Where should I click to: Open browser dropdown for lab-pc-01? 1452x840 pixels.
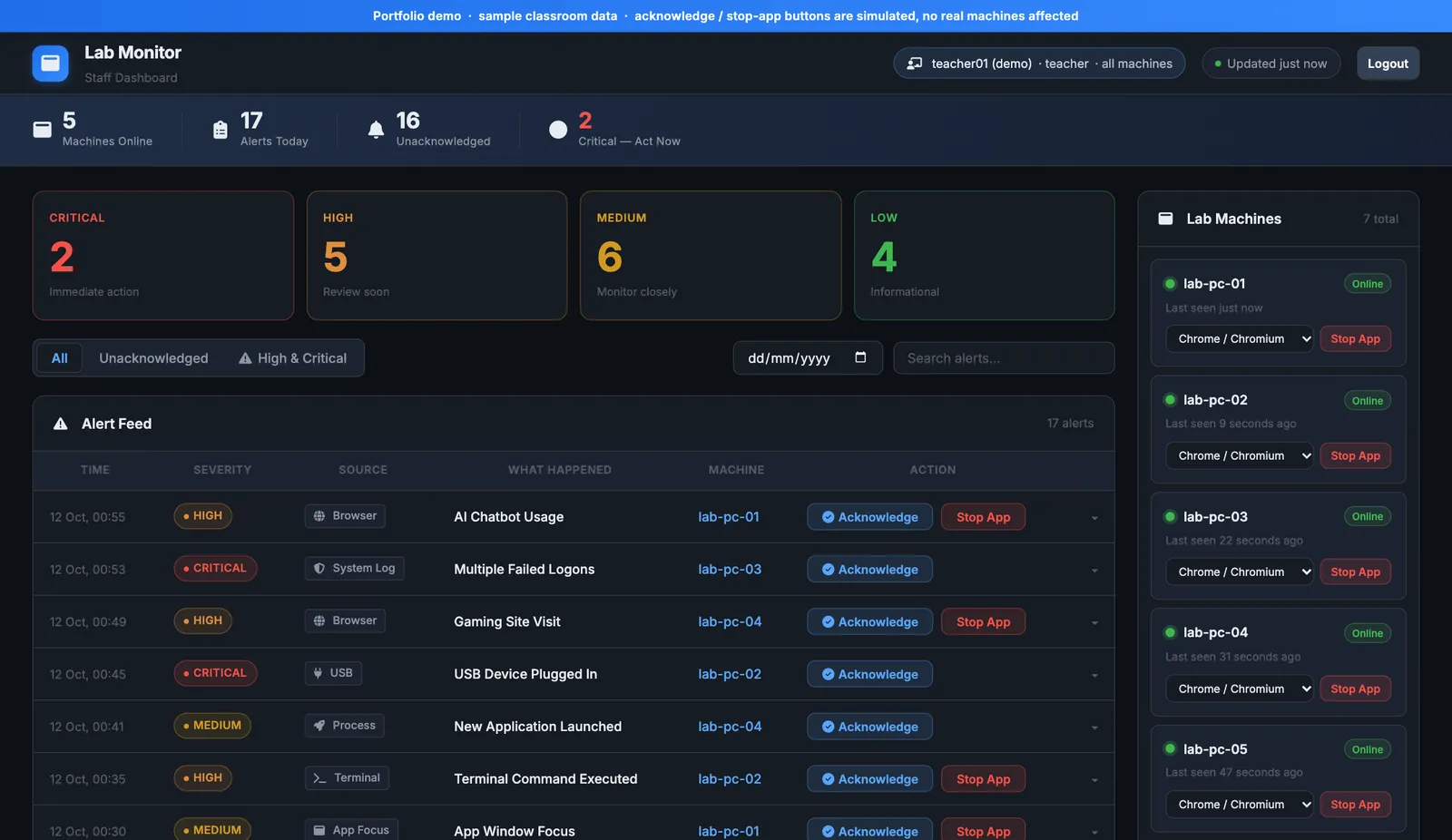coord(1240,339)
